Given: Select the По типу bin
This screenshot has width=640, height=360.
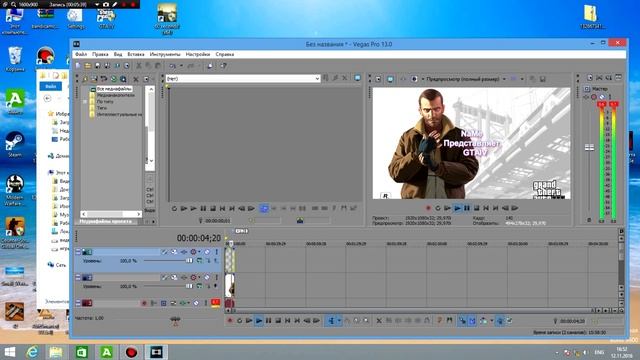Looking at the screenshot, I should click(x=105, y=101).
